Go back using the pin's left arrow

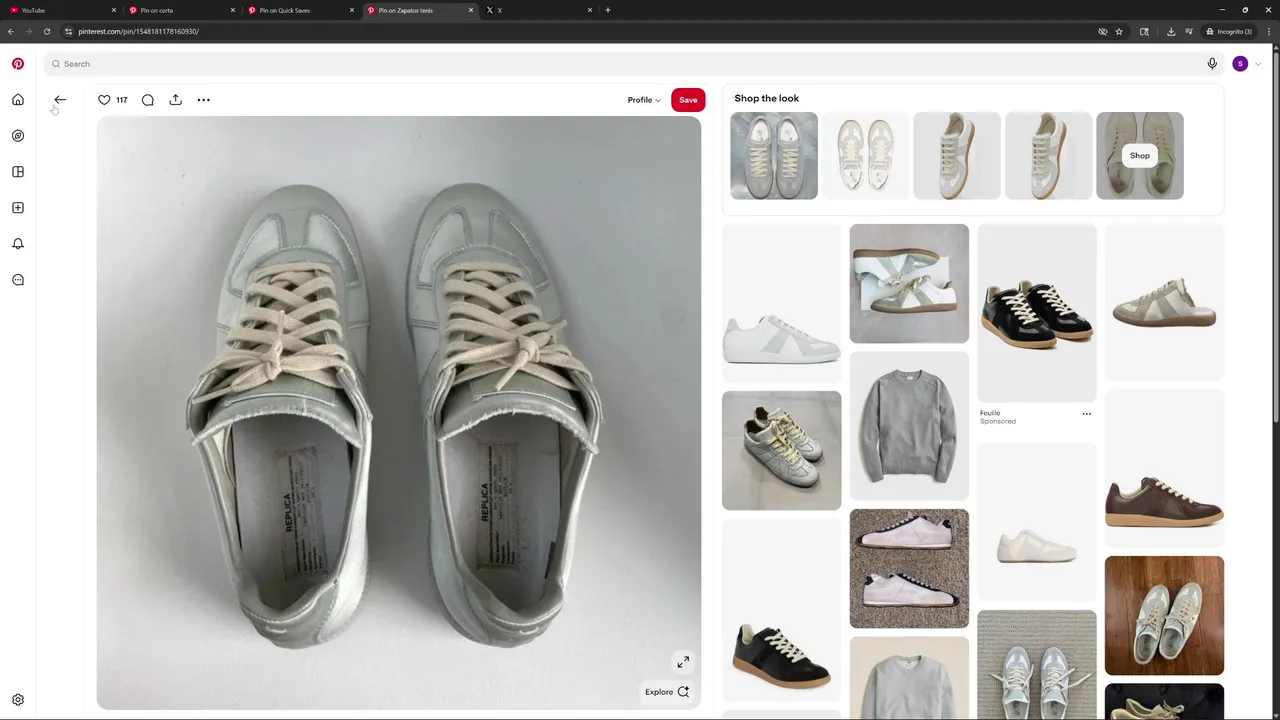(x=60, y=100)
